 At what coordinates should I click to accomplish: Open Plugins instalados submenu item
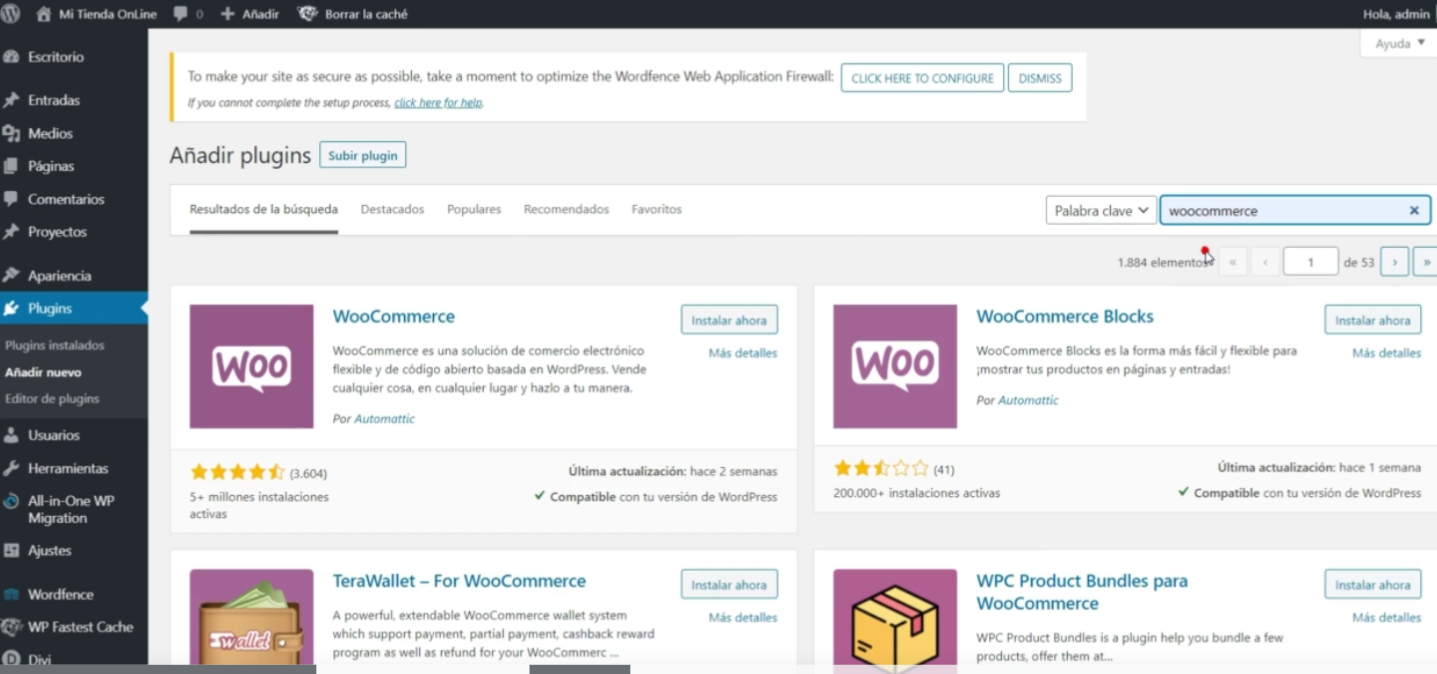55,345
